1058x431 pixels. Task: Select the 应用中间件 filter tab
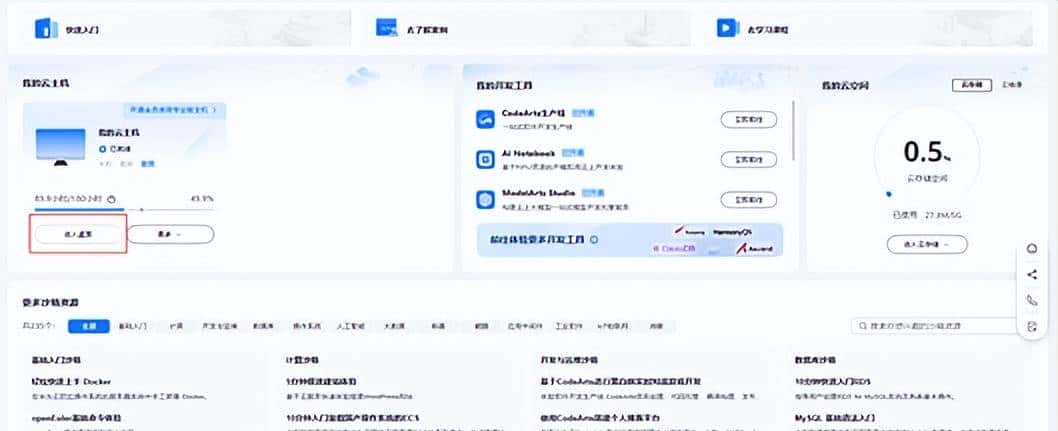(524, 326)
